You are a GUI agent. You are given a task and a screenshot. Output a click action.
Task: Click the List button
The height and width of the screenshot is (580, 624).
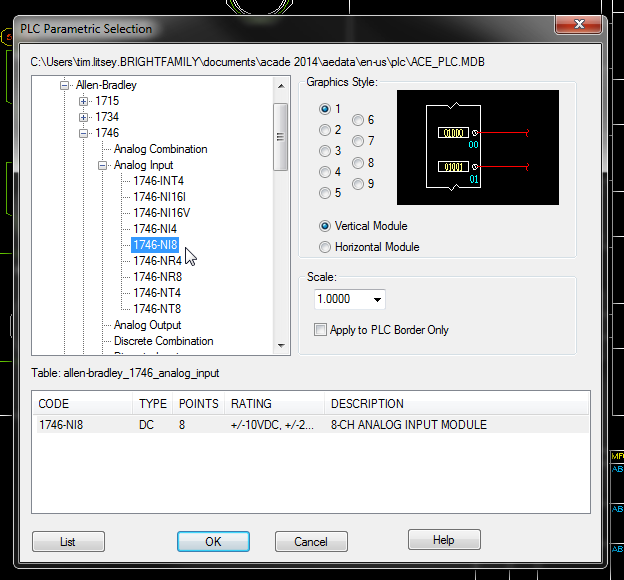point(68,541)
